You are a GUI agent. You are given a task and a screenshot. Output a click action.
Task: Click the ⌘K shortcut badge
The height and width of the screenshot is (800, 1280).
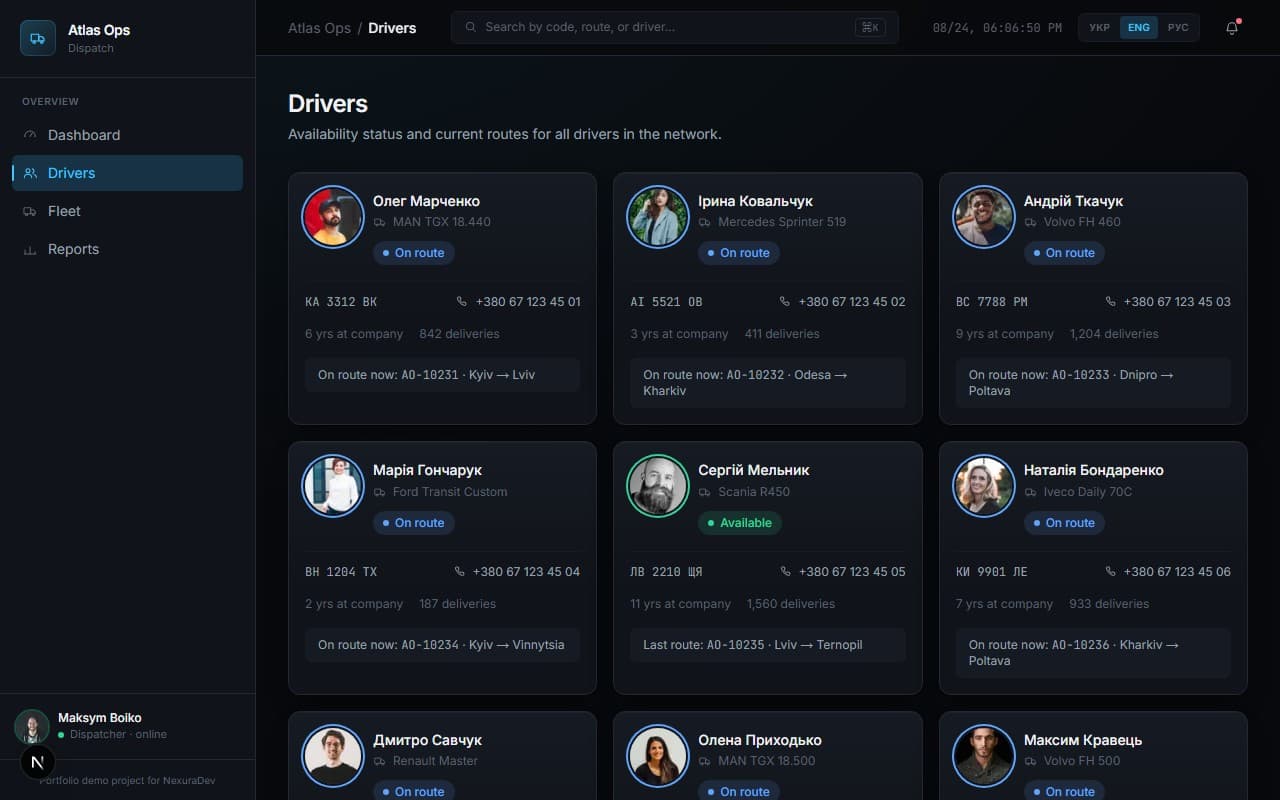coord(870,27)
